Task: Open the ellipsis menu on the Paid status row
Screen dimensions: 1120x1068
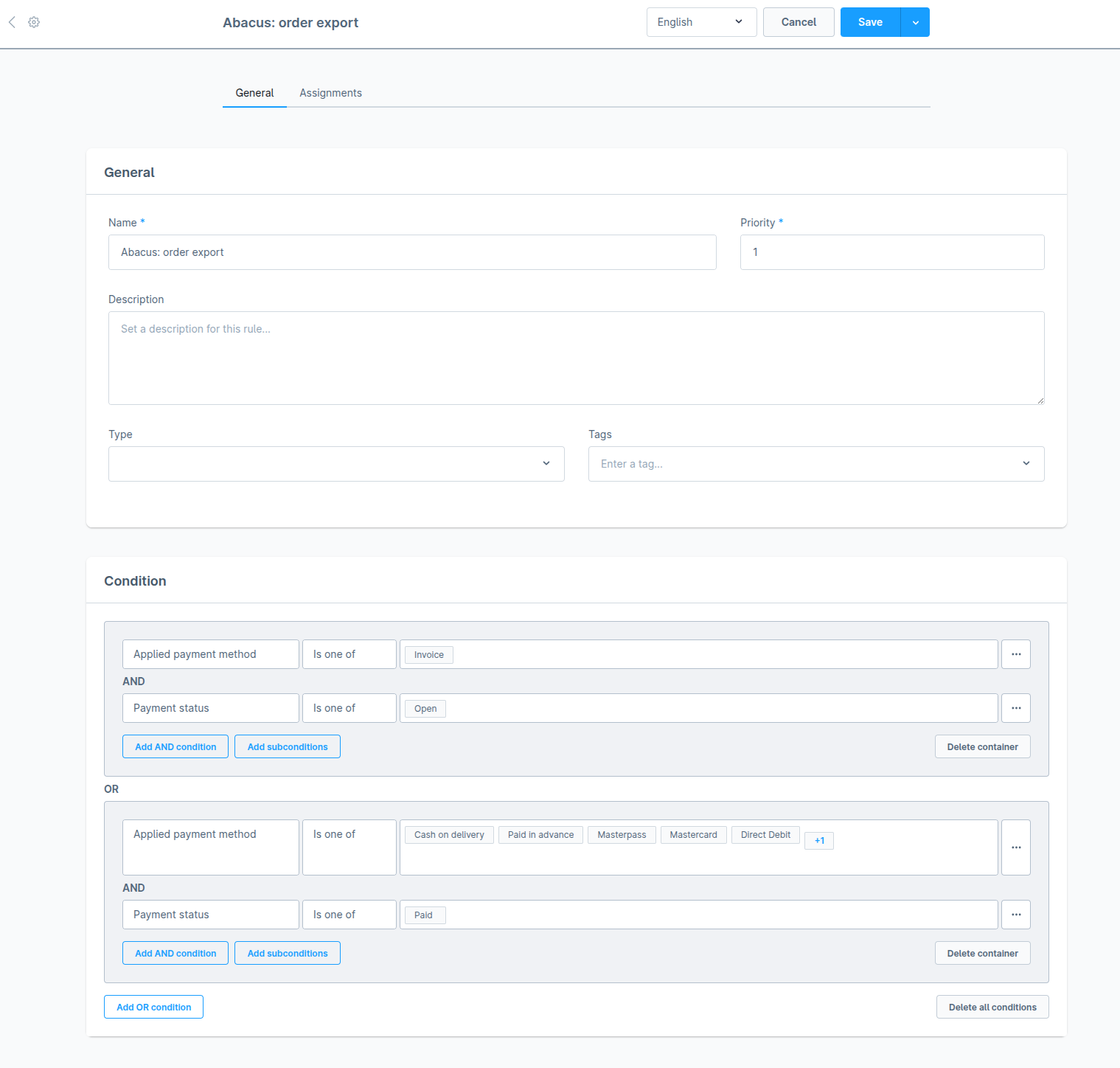Action: [x=1015, y=915]
